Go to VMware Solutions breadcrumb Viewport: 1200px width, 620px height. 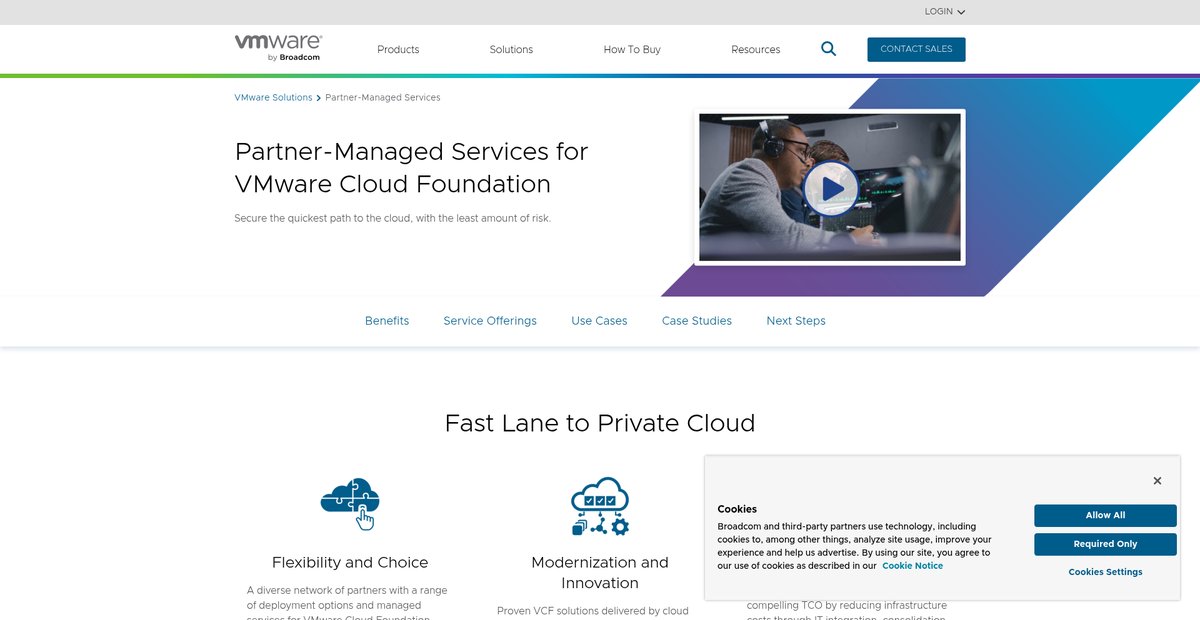[x=273, y=98]
